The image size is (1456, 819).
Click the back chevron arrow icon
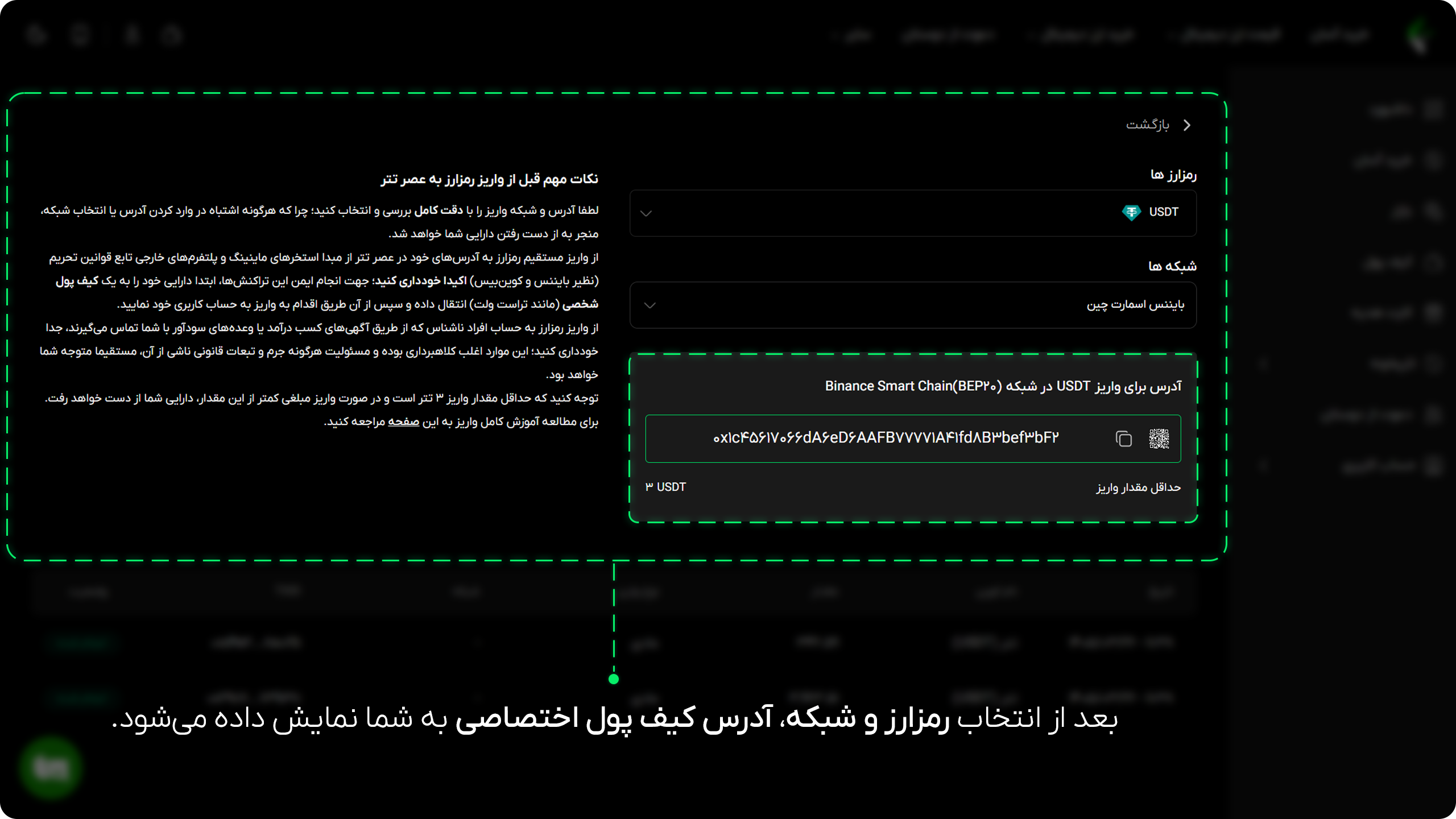tap(1187, 125)
